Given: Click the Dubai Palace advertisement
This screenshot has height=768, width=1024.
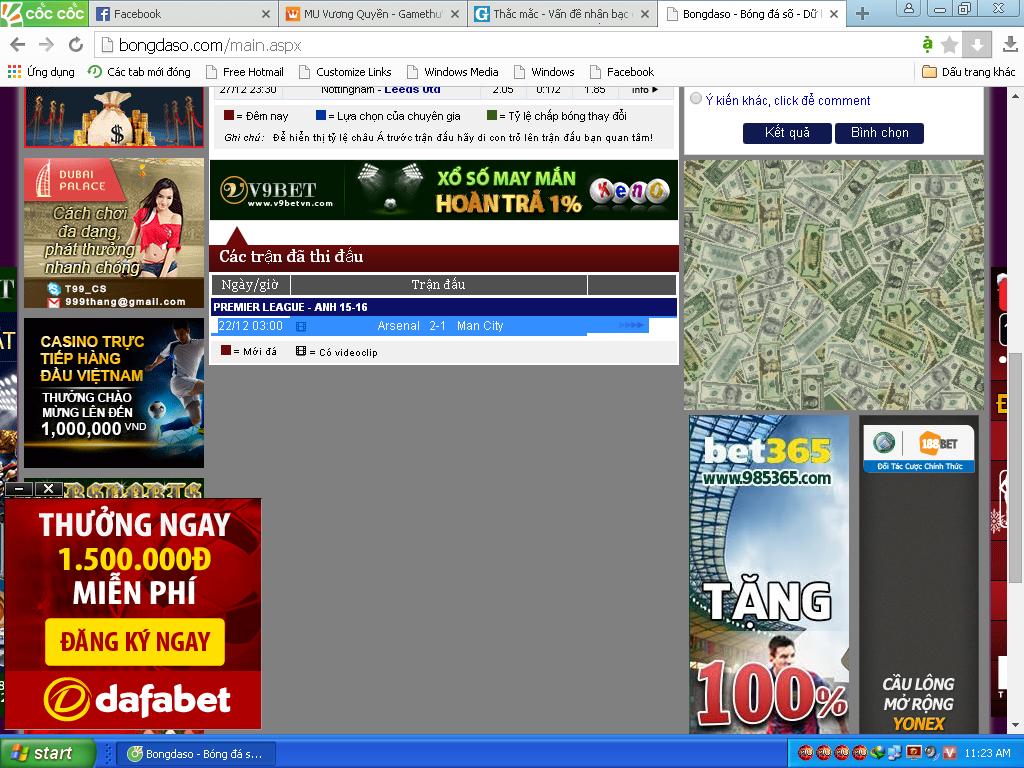Looking at the screenshot, I should [114, 233].
